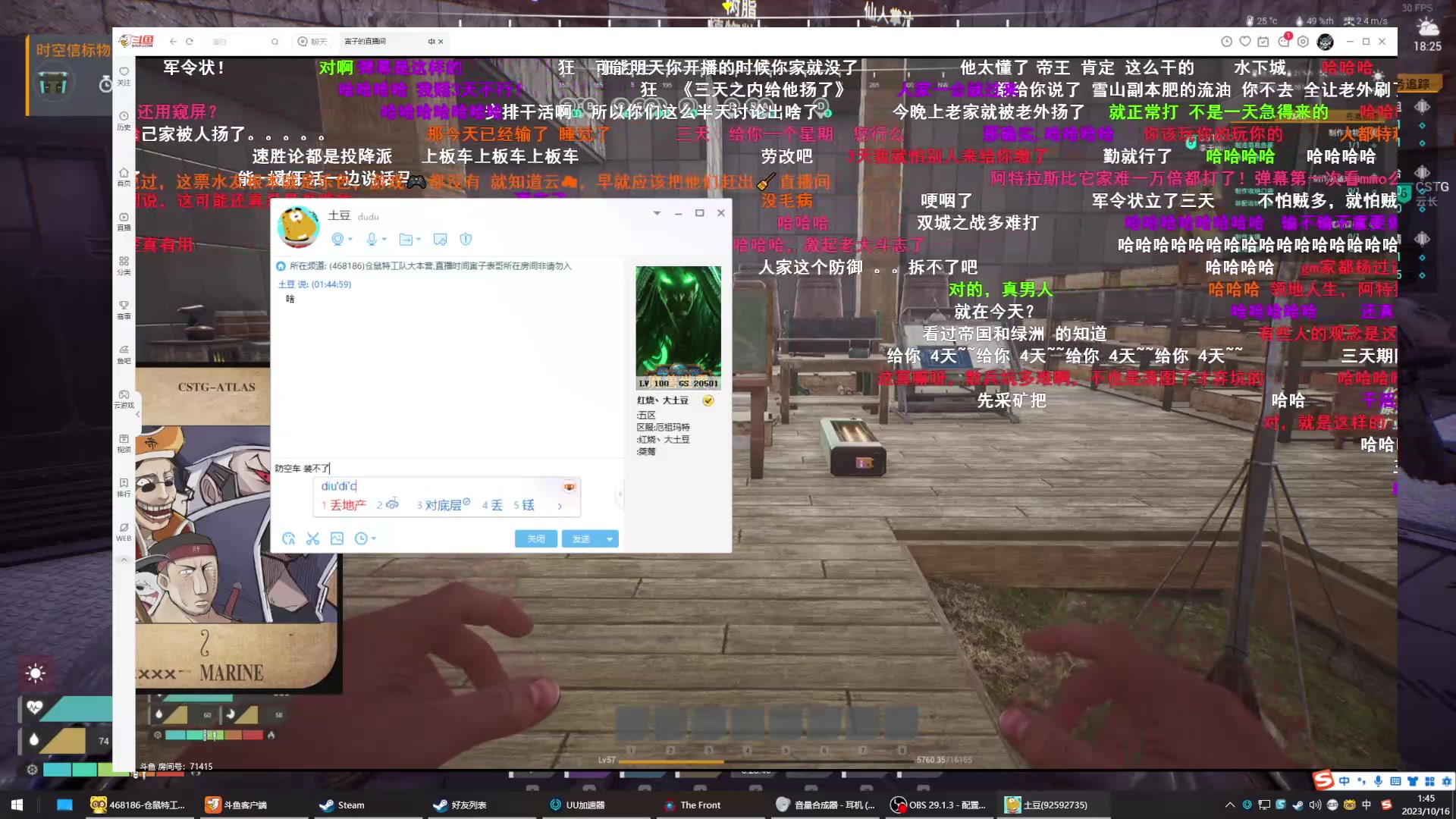Open the insert image tool in chat
Screen dimensions: 1456x819
click(x=337, y=538)
